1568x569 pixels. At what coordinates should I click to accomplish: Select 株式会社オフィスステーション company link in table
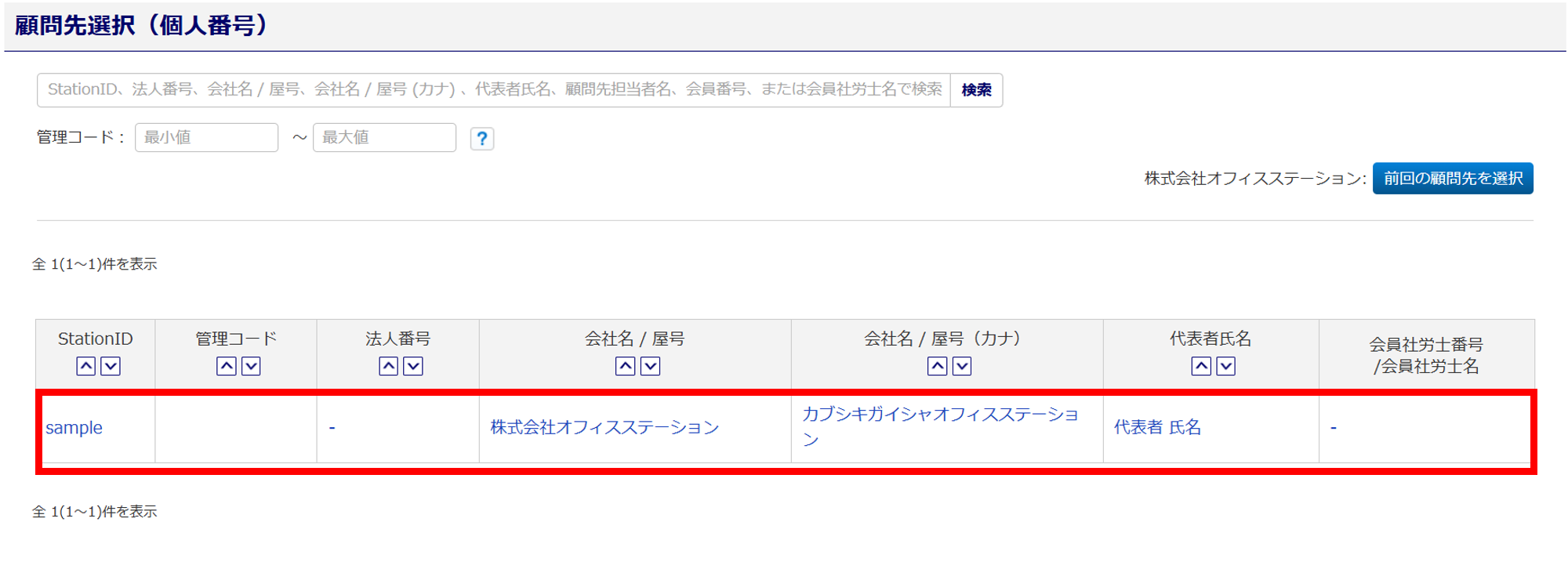(x=604, y=427)
